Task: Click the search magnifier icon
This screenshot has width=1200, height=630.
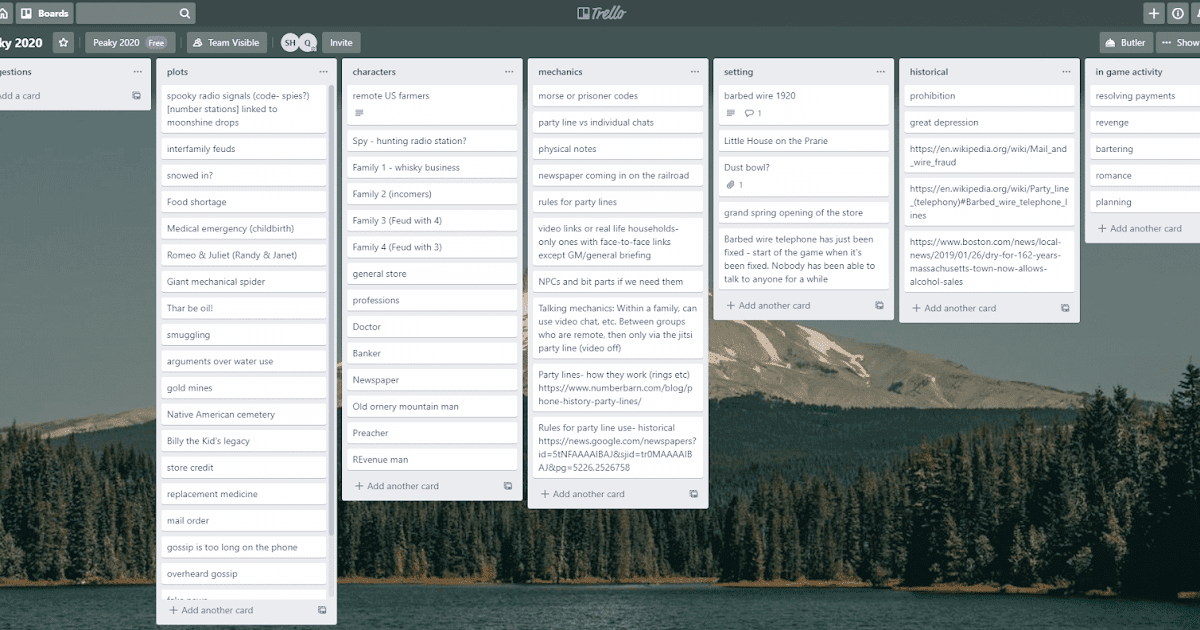Action: (x=185, y=13)
